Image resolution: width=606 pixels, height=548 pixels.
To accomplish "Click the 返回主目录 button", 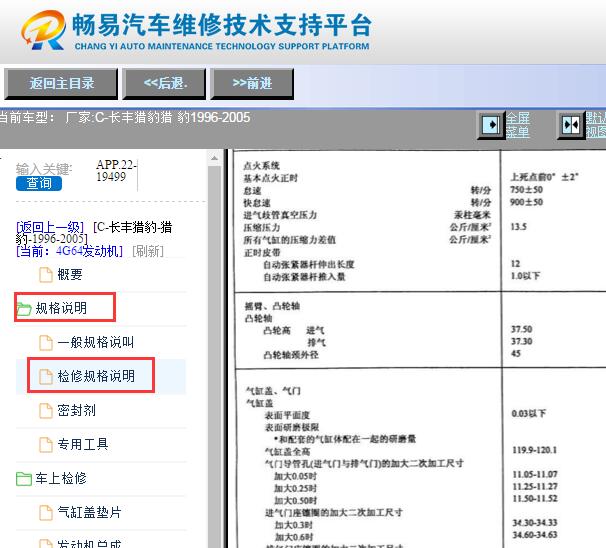I will tap(61, 83).
